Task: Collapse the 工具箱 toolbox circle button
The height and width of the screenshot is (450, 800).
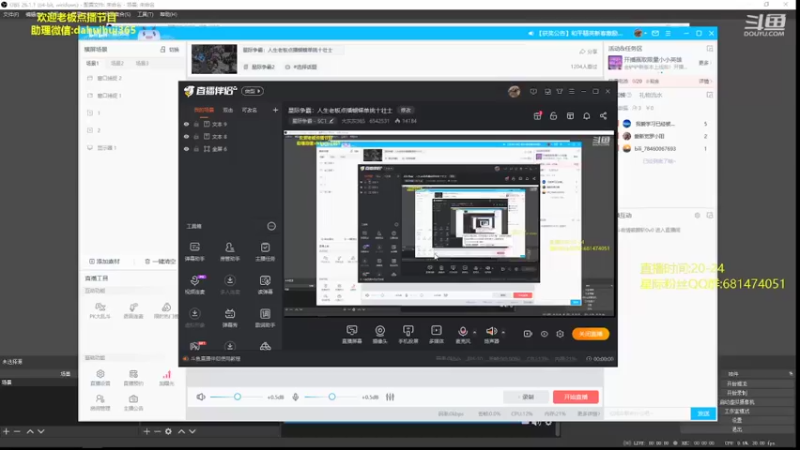Action: 271,226
